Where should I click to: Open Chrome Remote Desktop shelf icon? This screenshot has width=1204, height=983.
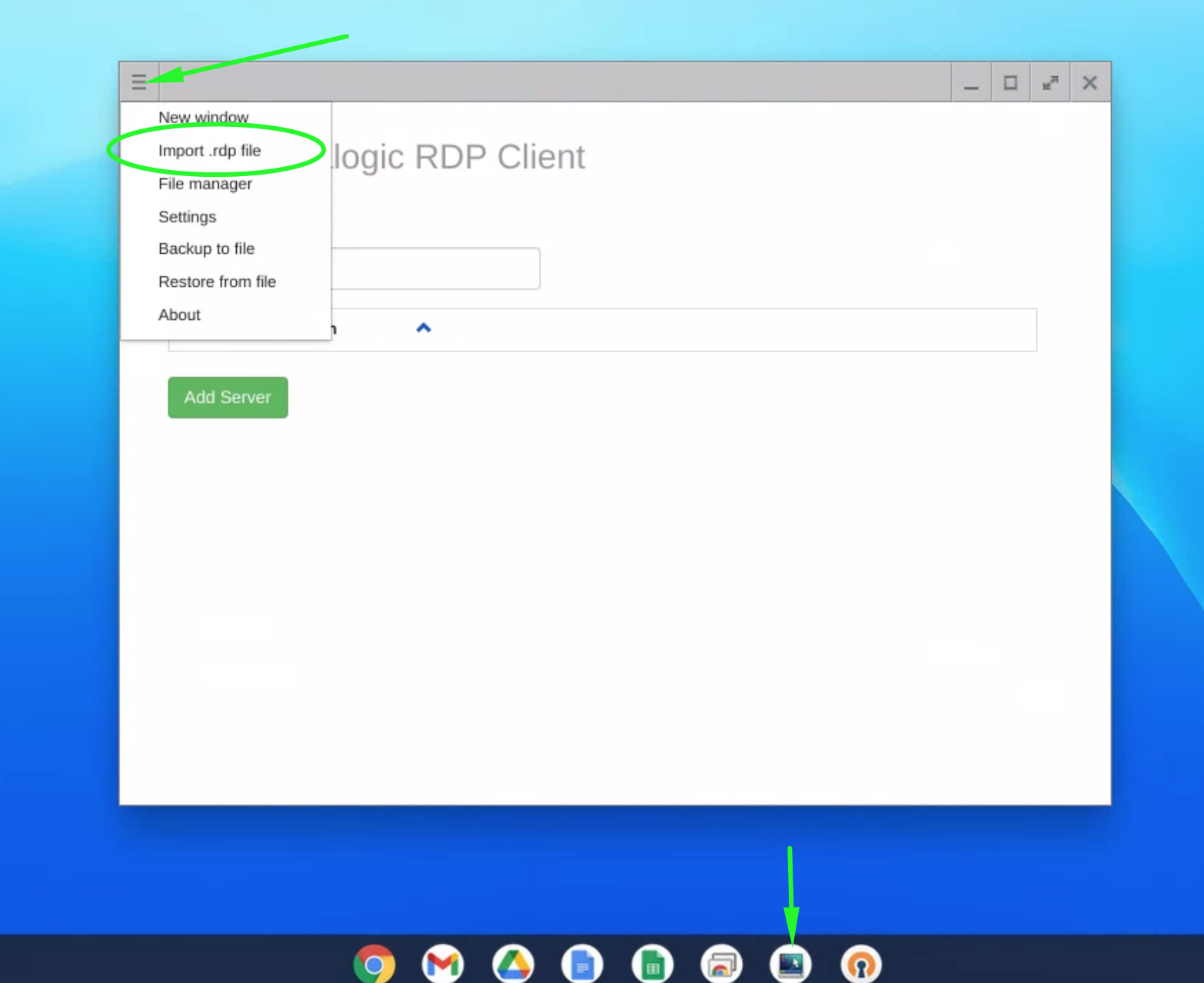(721, 965)
